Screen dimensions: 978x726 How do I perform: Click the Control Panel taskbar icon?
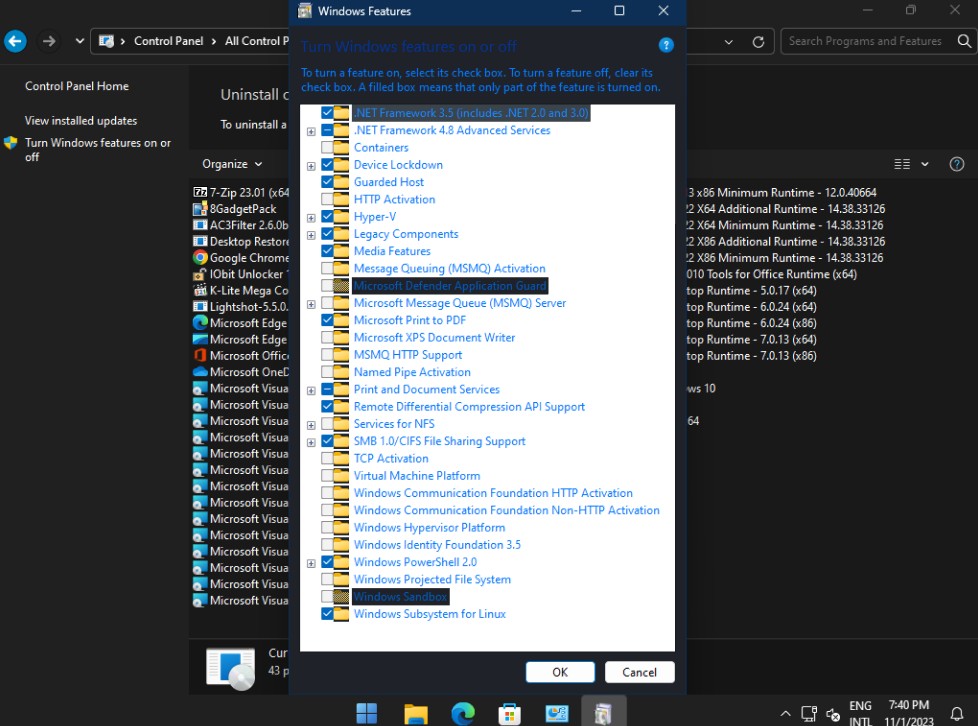pyautogui.click(x=556, y=713)
